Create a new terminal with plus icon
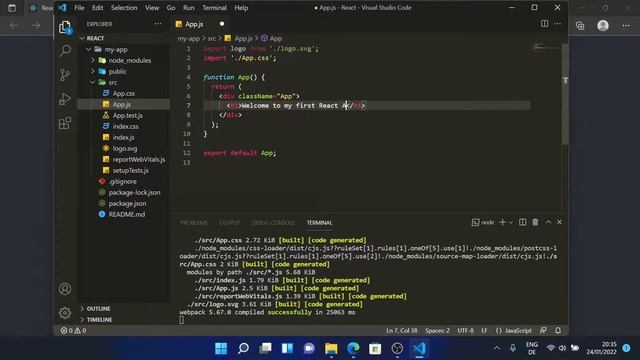 [502, 222]
